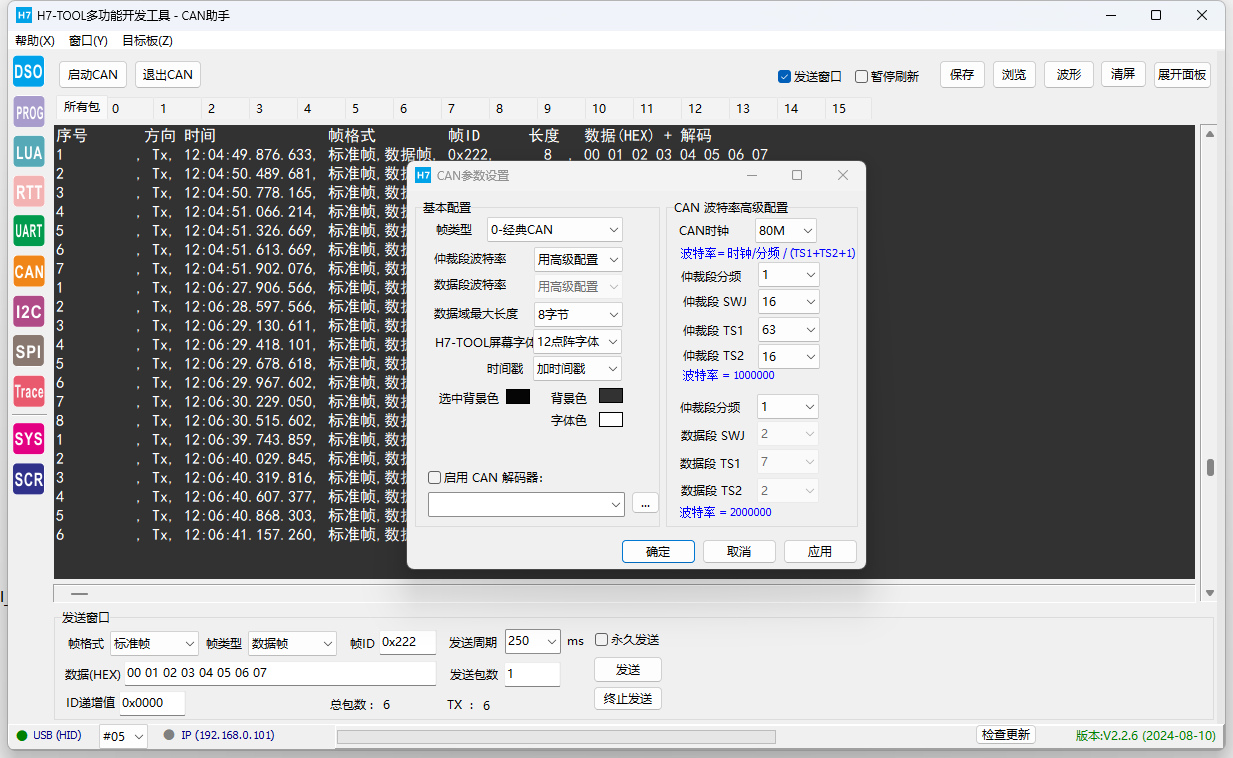Open the CAN decoder file dropdown

click(526, 505)
